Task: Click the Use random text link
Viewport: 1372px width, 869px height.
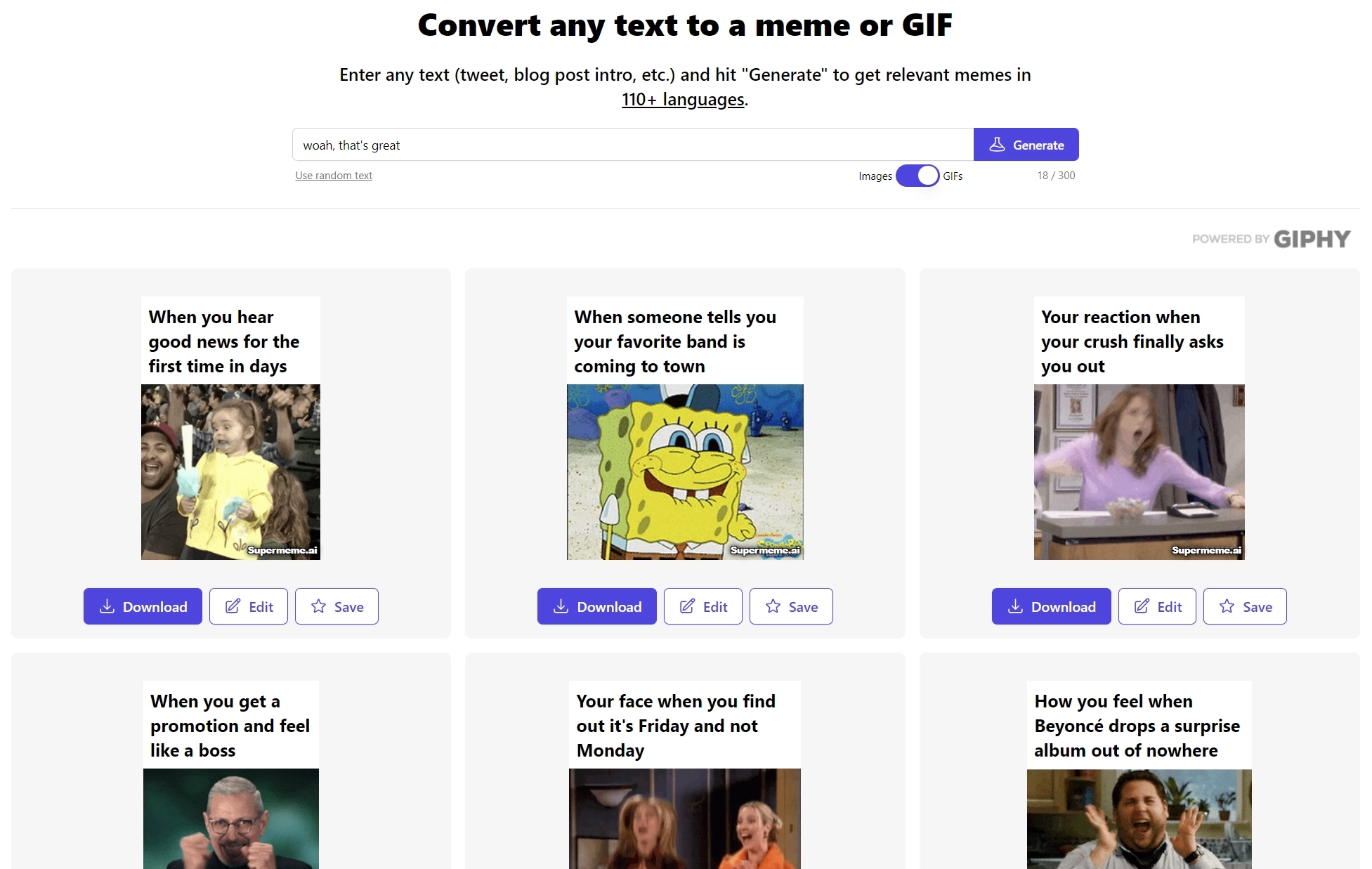Action: click(x=332, y=174)
